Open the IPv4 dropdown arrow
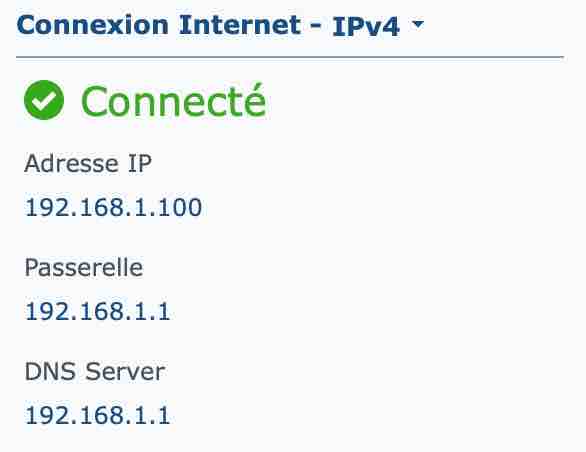This screenshot has height=452, width=586. pyautogui.click(x=418, y=25)
